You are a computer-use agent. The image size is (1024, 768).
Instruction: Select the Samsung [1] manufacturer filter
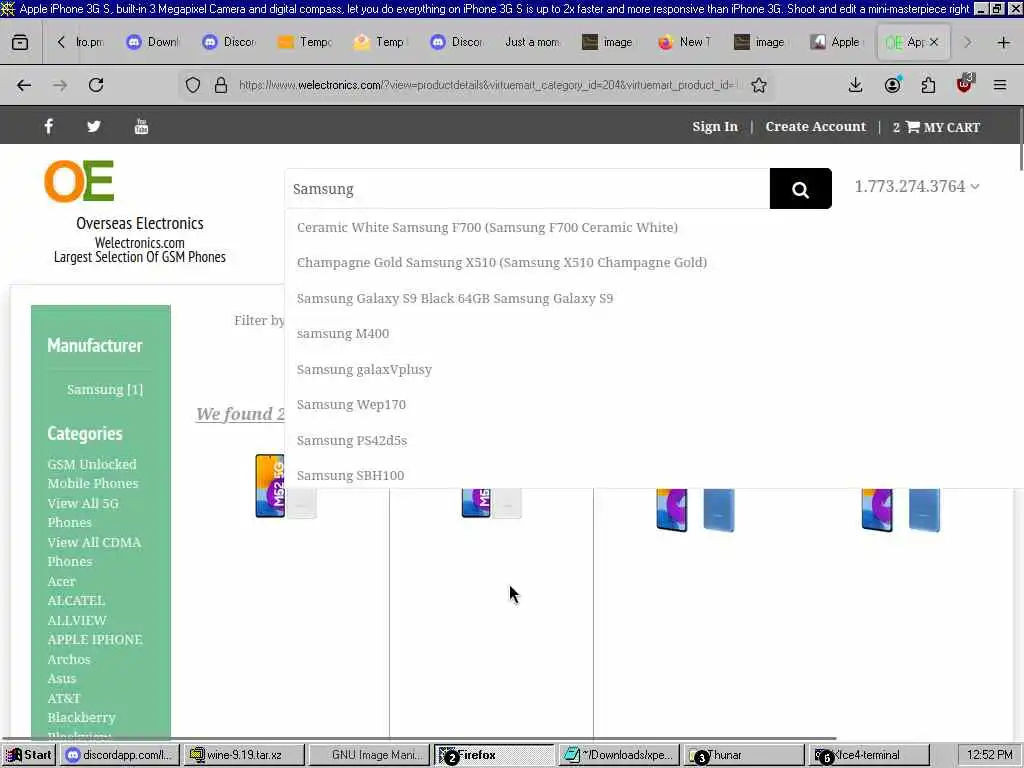pos(104,389)
